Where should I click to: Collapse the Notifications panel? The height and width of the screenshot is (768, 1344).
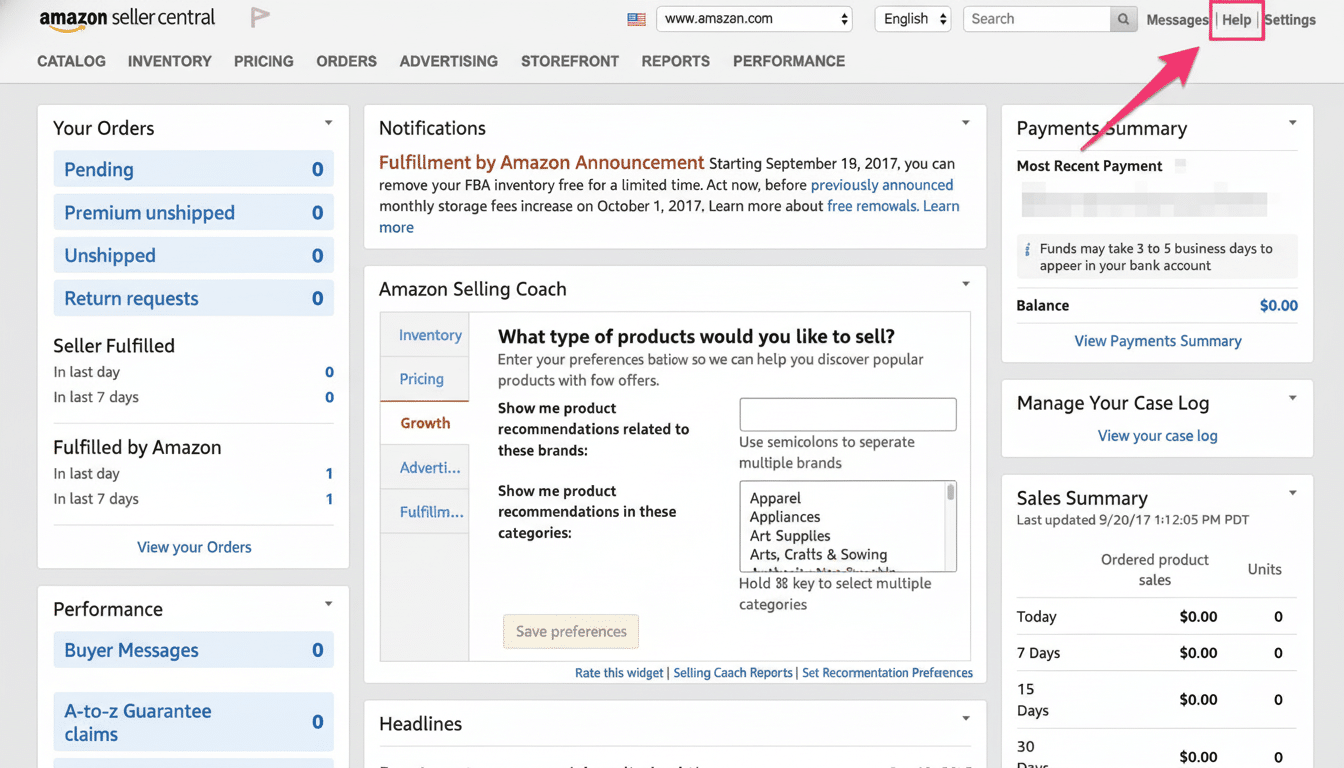[965, 122]
